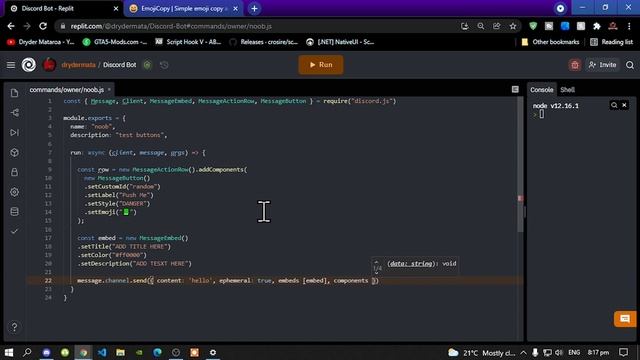Screen dimensions: 640x360
Task: Invite collaborators to the repl
Action: tap(602, 65)
